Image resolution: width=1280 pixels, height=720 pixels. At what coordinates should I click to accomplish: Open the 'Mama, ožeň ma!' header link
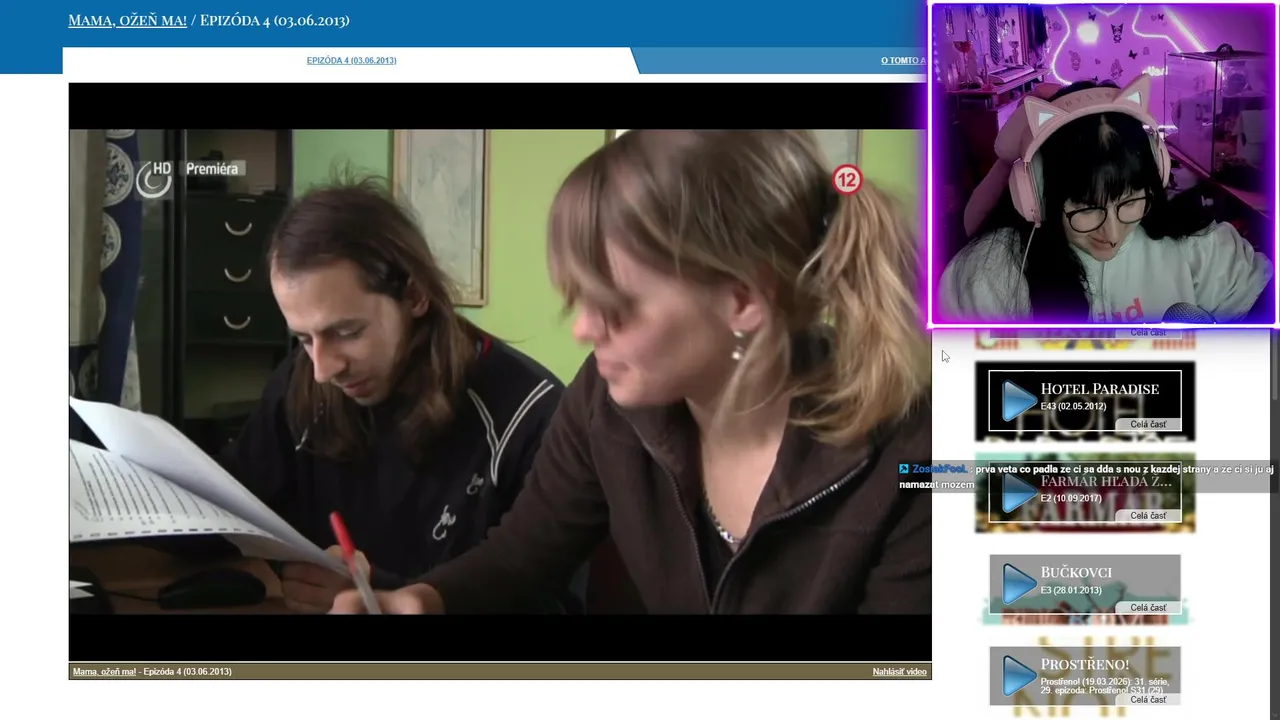click(x=127, y=20)
